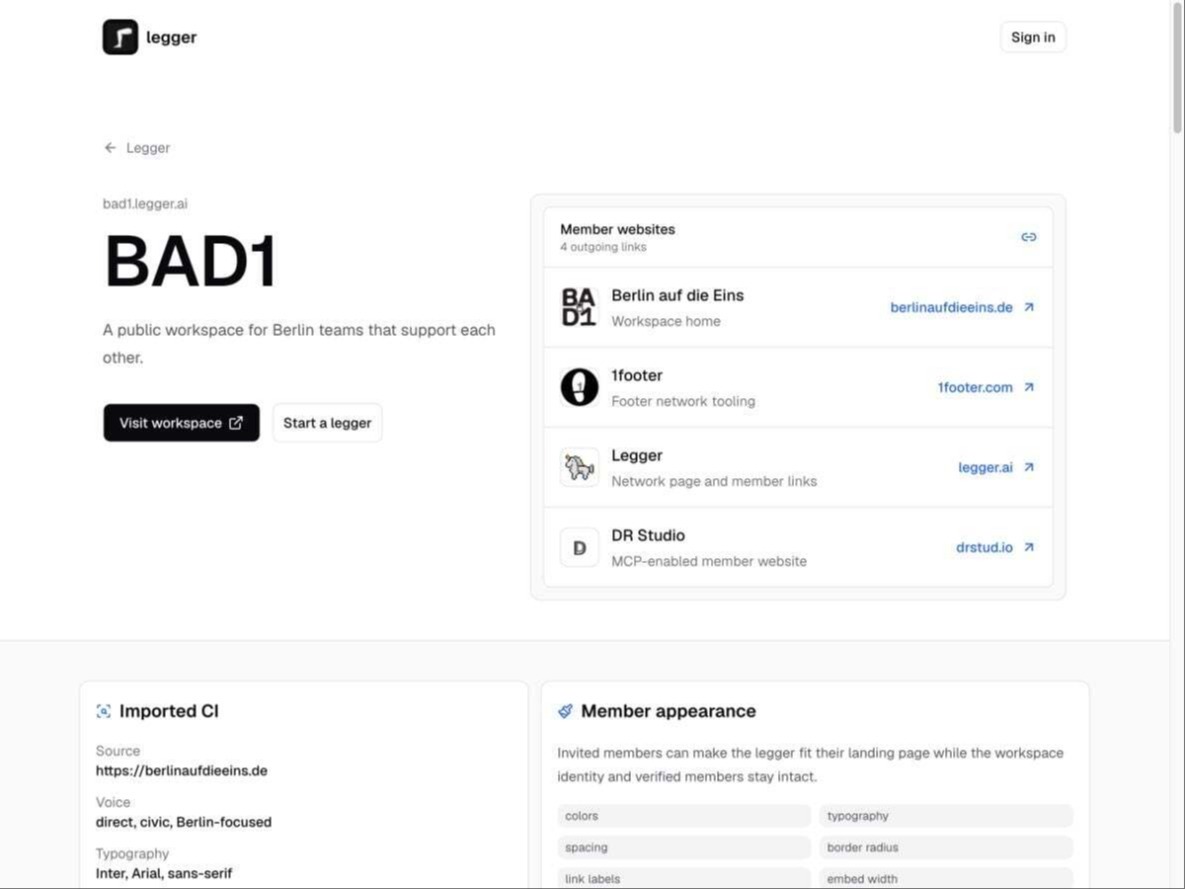Click the Legger unicorn logo icon
The width and height of the screenshot is (1185, 889).
click(x=579, y=467)
